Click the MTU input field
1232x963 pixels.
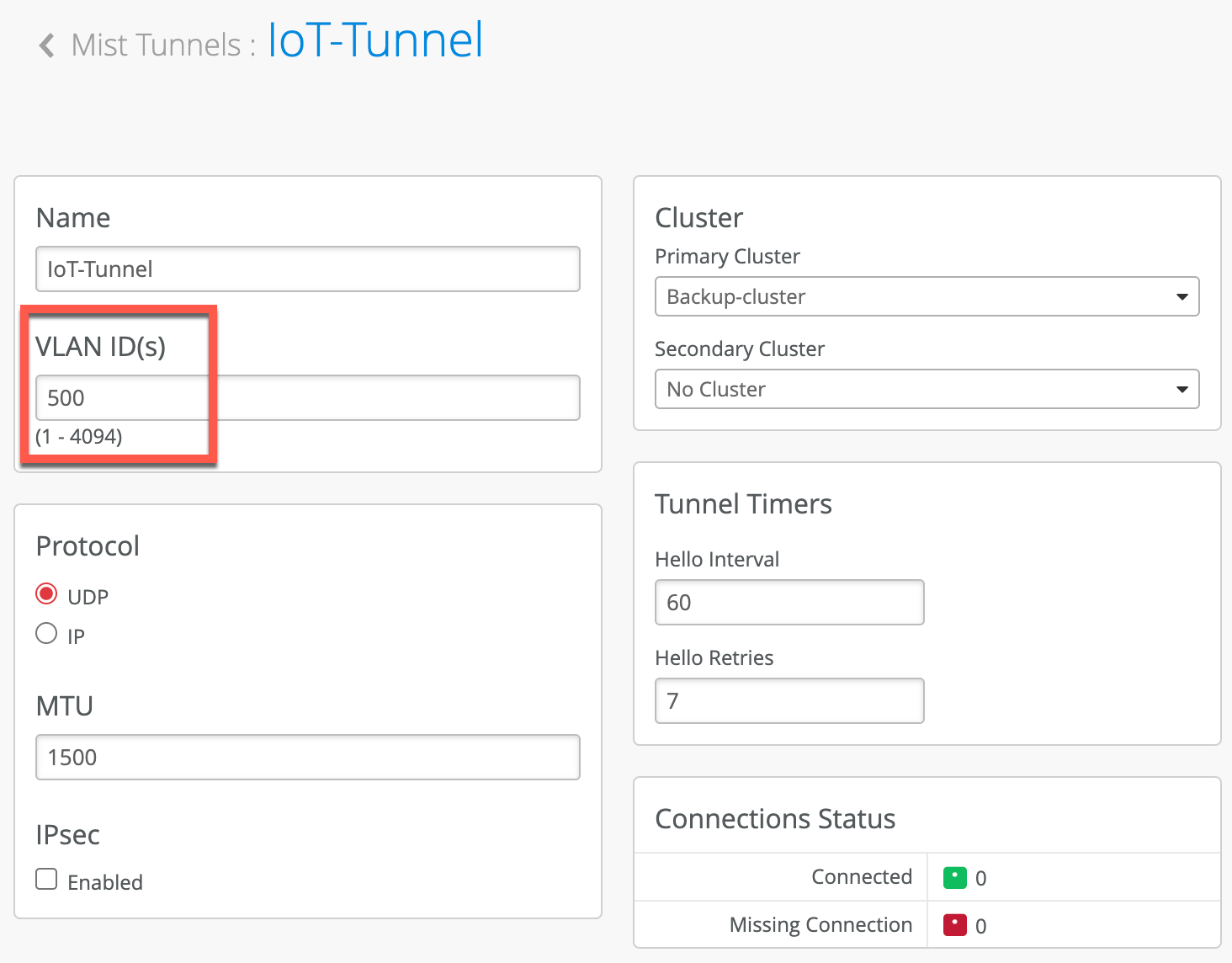(x=307, y=758)
